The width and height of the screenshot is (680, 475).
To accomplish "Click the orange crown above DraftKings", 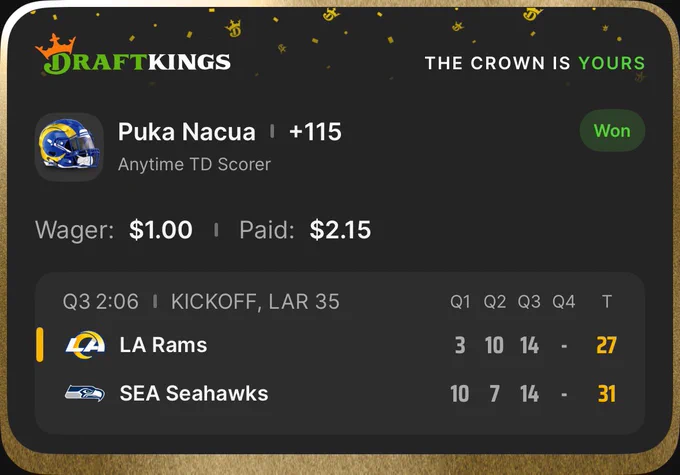I will pyautogui.click(x=56, y=46).
